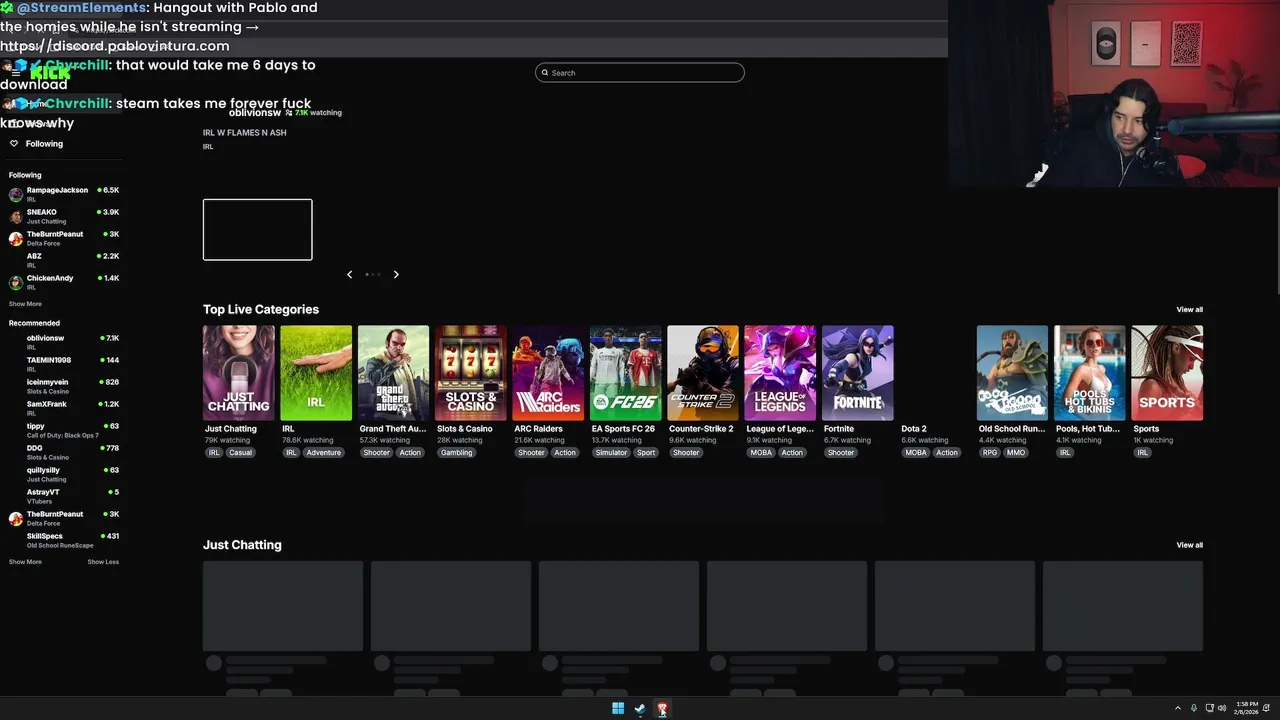View all Top Live Categories
The width and height of the screenshot is (1280, 720).
tap(1190, 310)
